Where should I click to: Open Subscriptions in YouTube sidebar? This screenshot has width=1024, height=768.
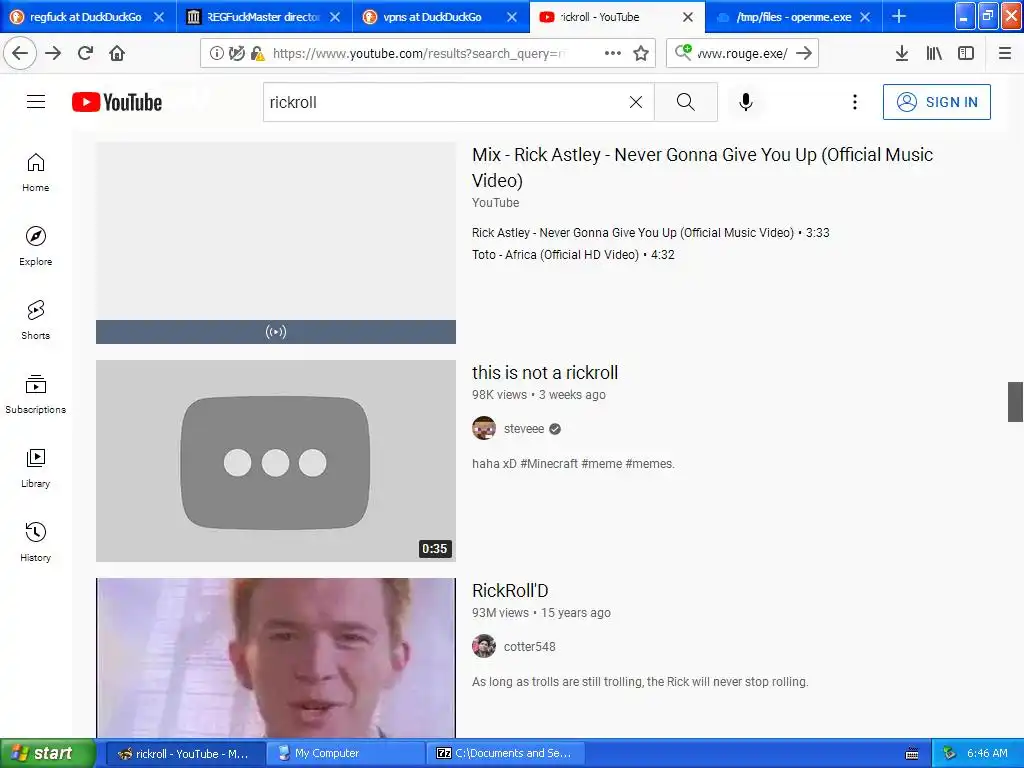pyautogui.click(x=35, y=394)
